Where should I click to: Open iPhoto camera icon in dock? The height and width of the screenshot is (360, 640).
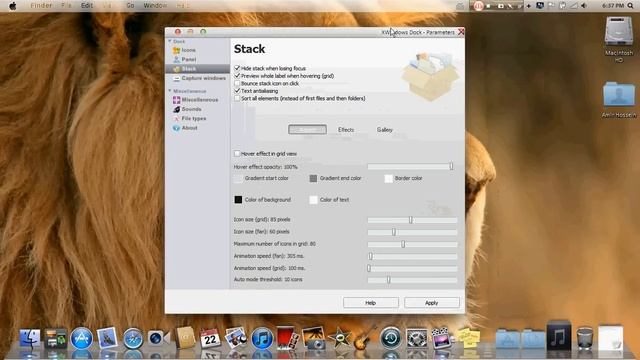(313, 338)
